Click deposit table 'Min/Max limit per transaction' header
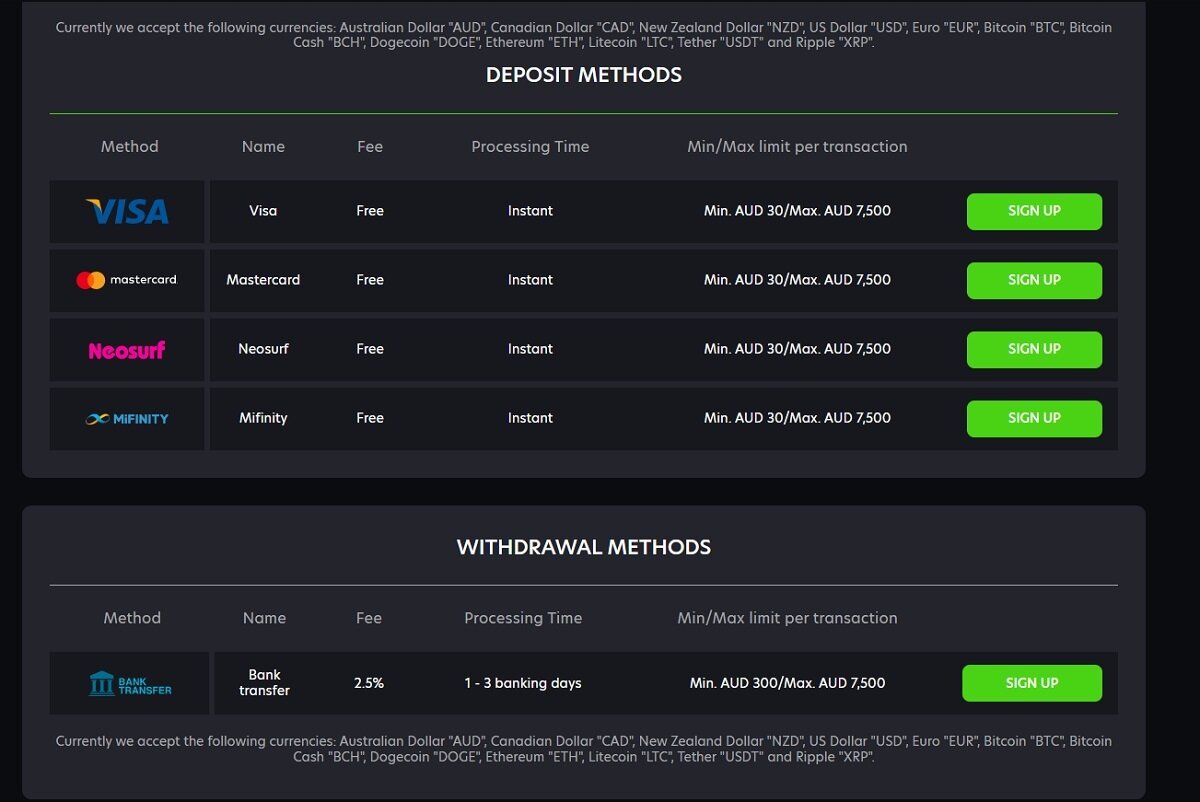Viewport: 1200px width, 802px height. (797, 146)
